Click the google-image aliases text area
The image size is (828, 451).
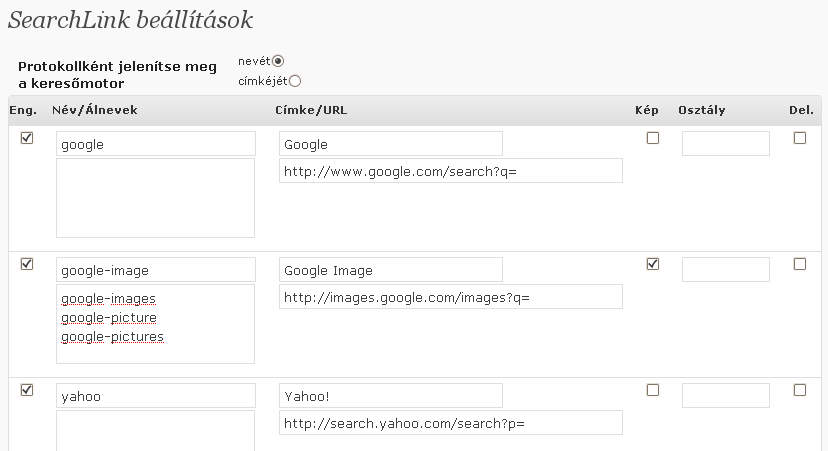(155, 324)
